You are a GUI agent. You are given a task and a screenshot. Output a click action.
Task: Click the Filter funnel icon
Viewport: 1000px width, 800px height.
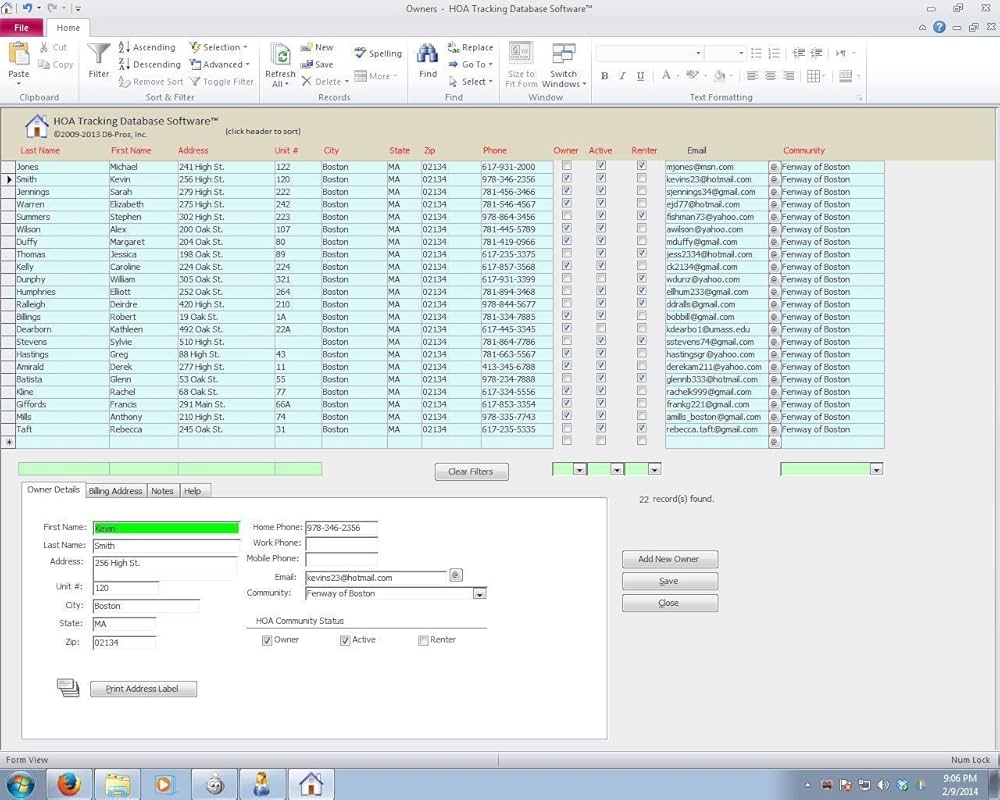click(99, 54)
